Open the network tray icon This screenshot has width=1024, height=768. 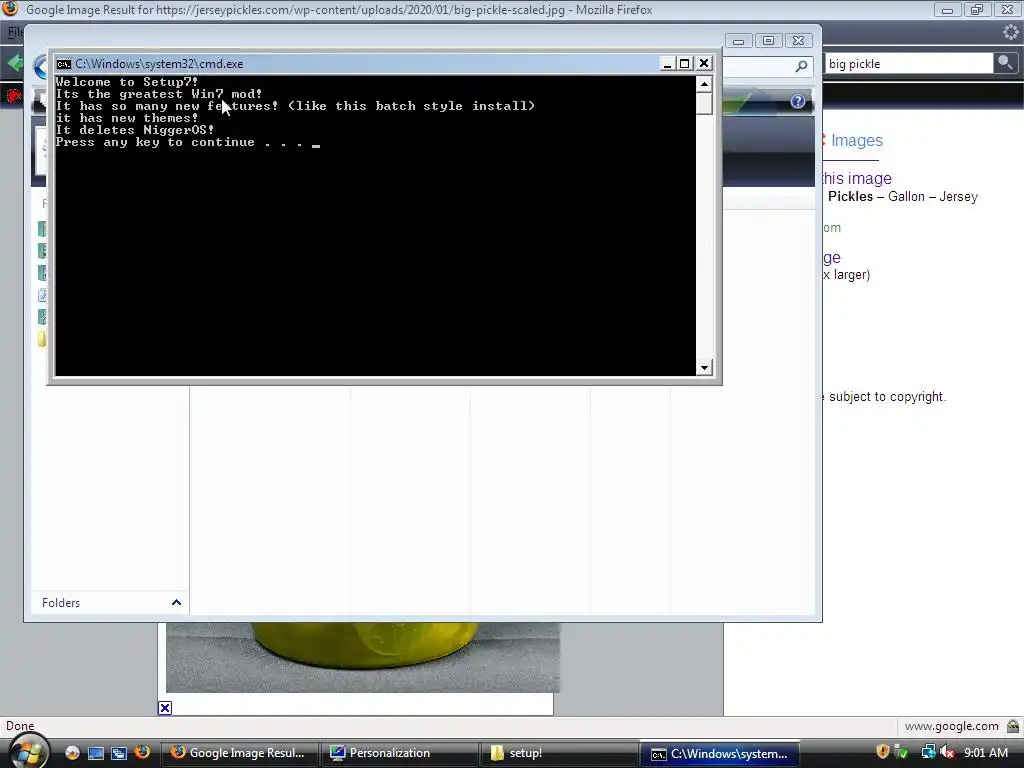tap(928, 752)
